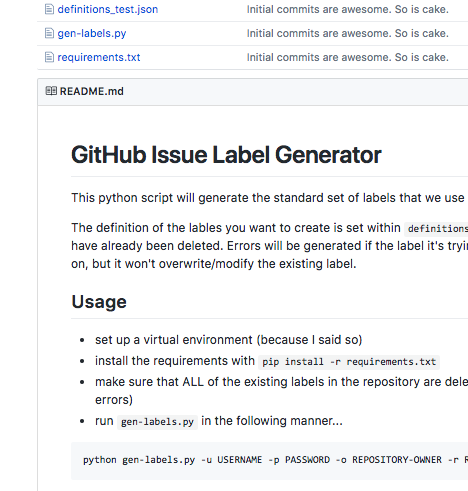
Task: Click the GitHub Issue Label Generator heading
Action: (226, 155)
